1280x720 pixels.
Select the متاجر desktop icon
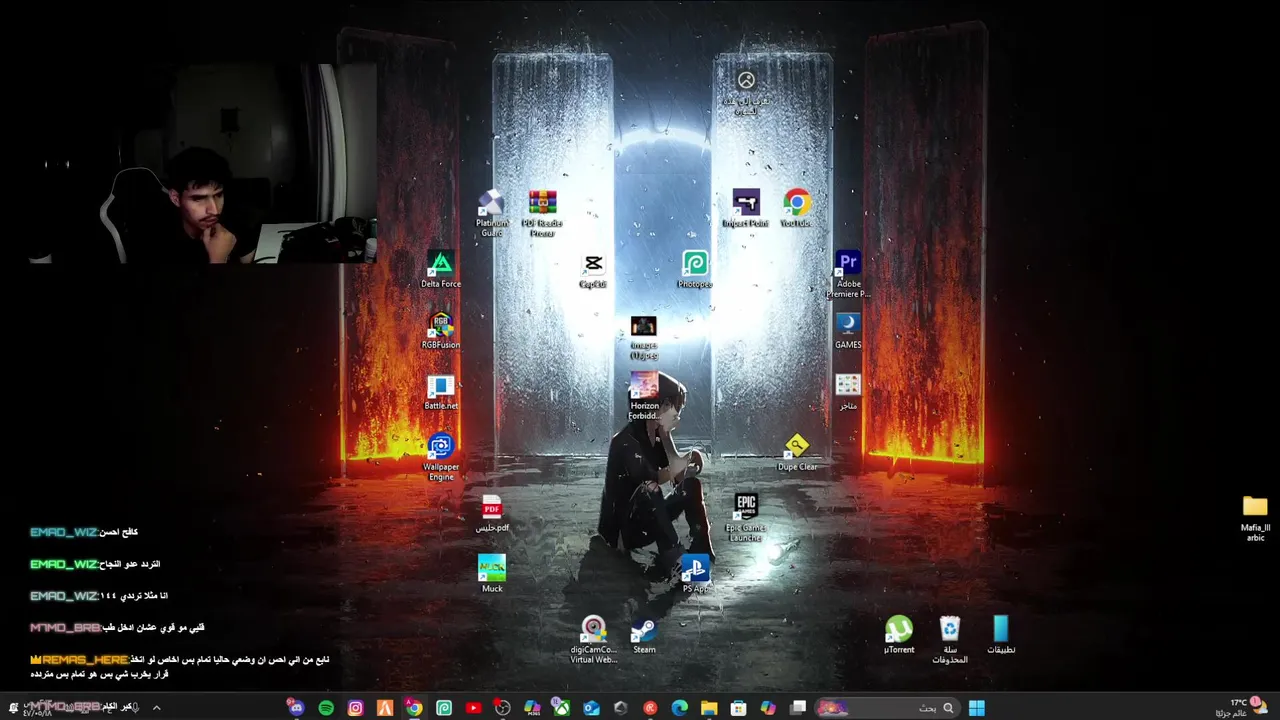pyautogui.click(x=848, y=392)
